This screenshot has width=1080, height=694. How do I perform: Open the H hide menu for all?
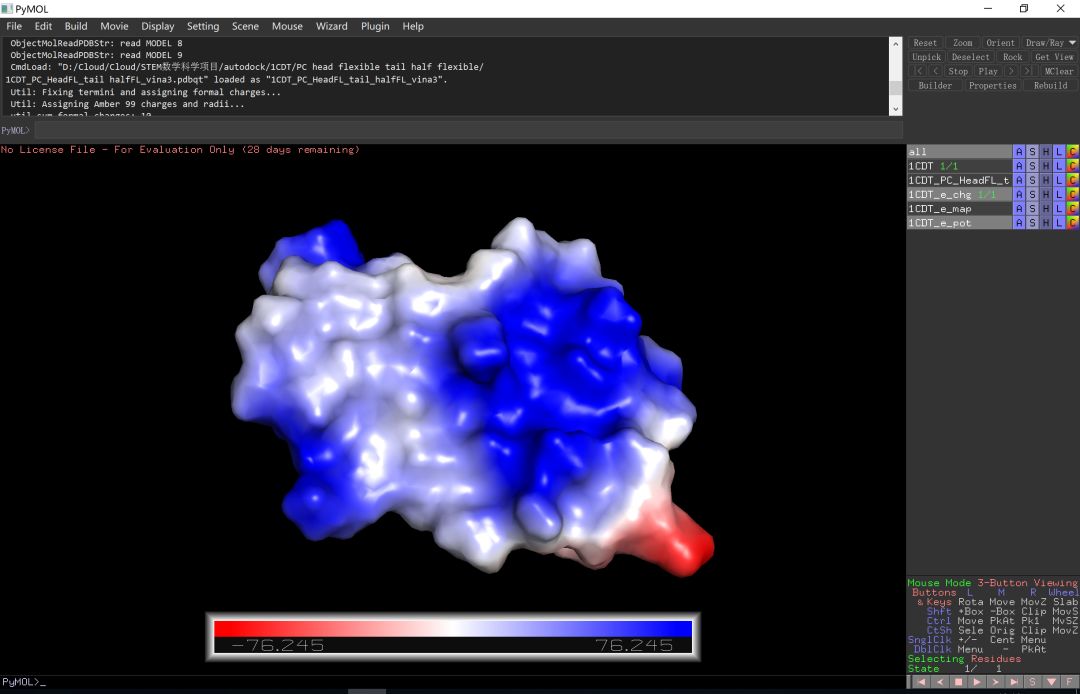pos(1046,151)
